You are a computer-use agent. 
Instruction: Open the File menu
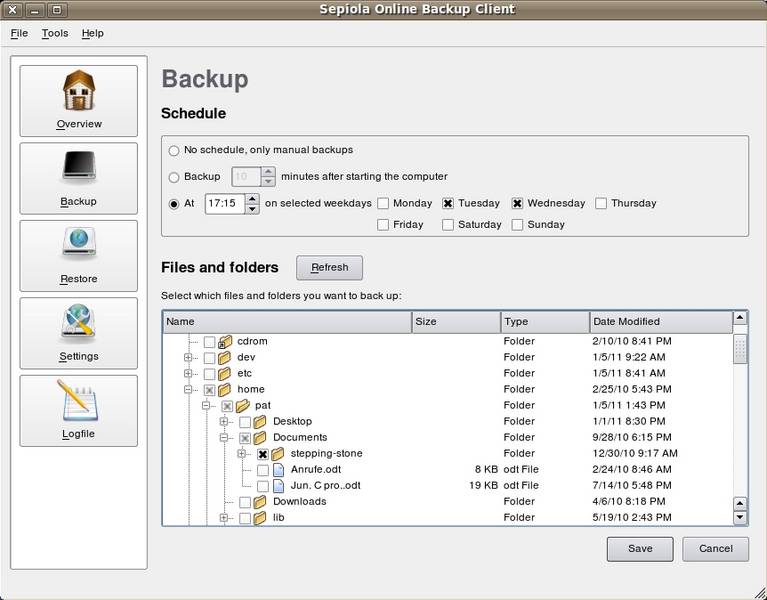pyautogui.click(x=19, y=33)
